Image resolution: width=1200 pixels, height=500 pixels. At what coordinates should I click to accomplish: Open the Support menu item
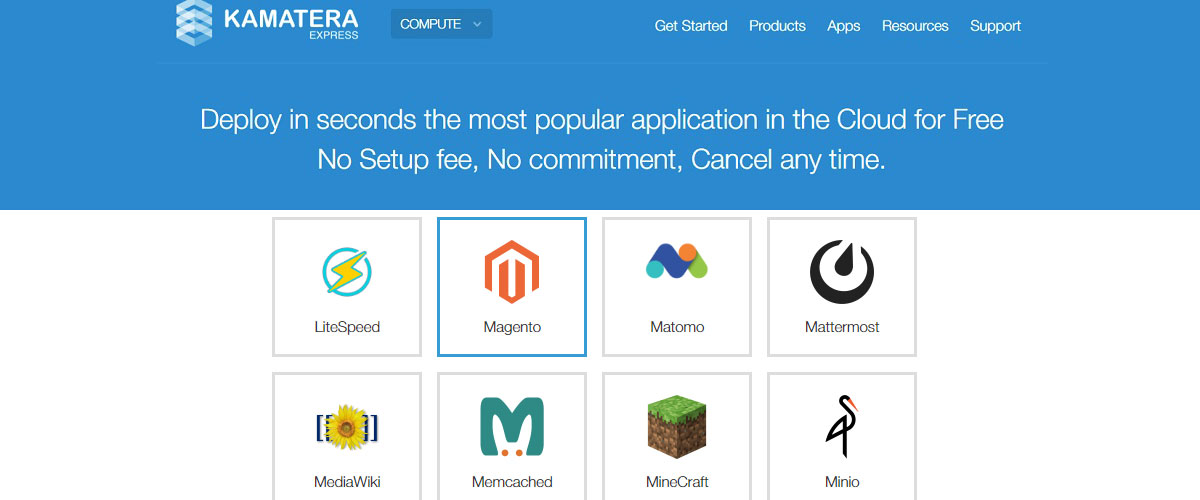[996, 26]
